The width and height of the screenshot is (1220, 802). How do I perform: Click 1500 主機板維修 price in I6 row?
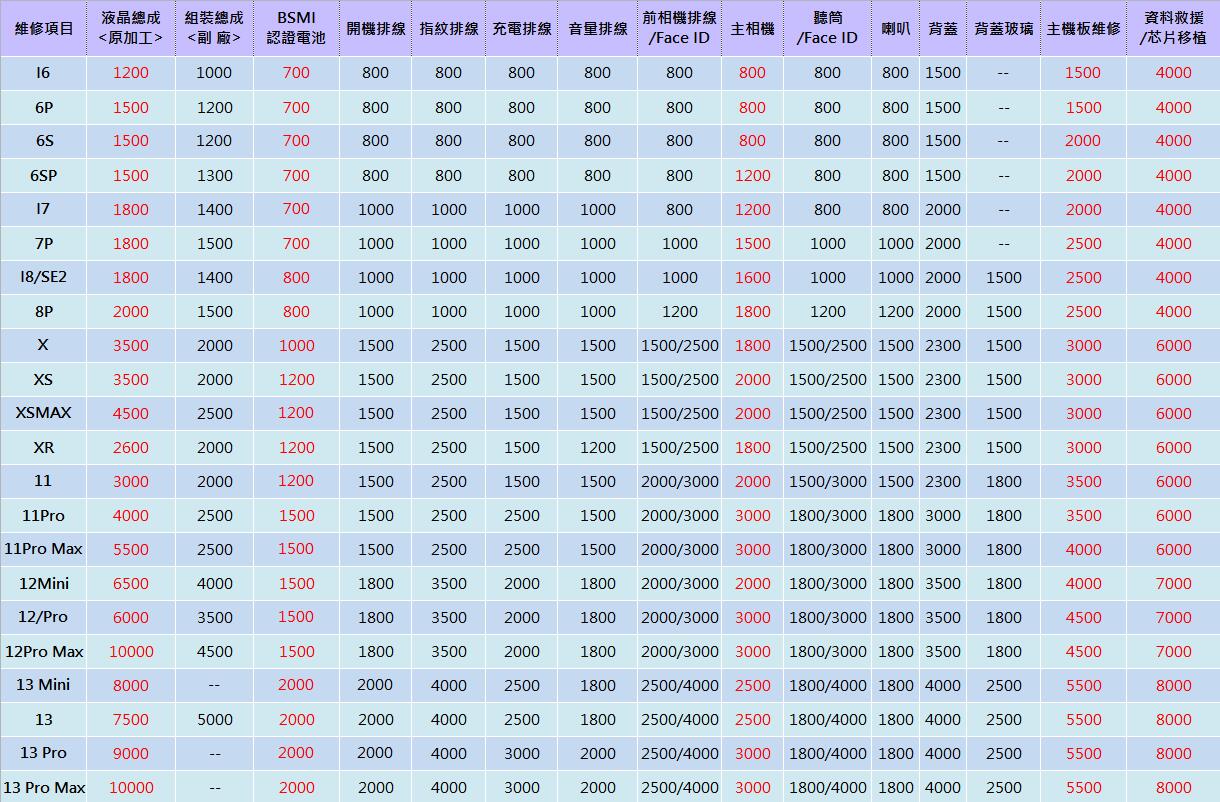(x=1083, y=73)
